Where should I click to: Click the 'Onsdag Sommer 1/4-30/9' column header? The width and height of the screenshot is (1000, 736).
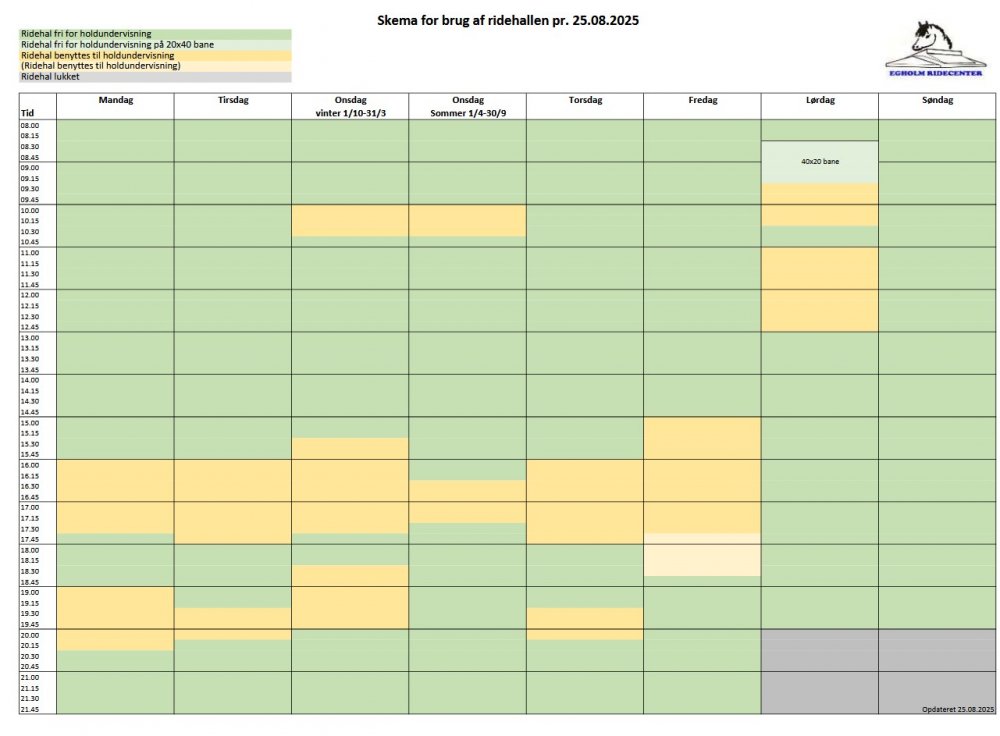467,107
